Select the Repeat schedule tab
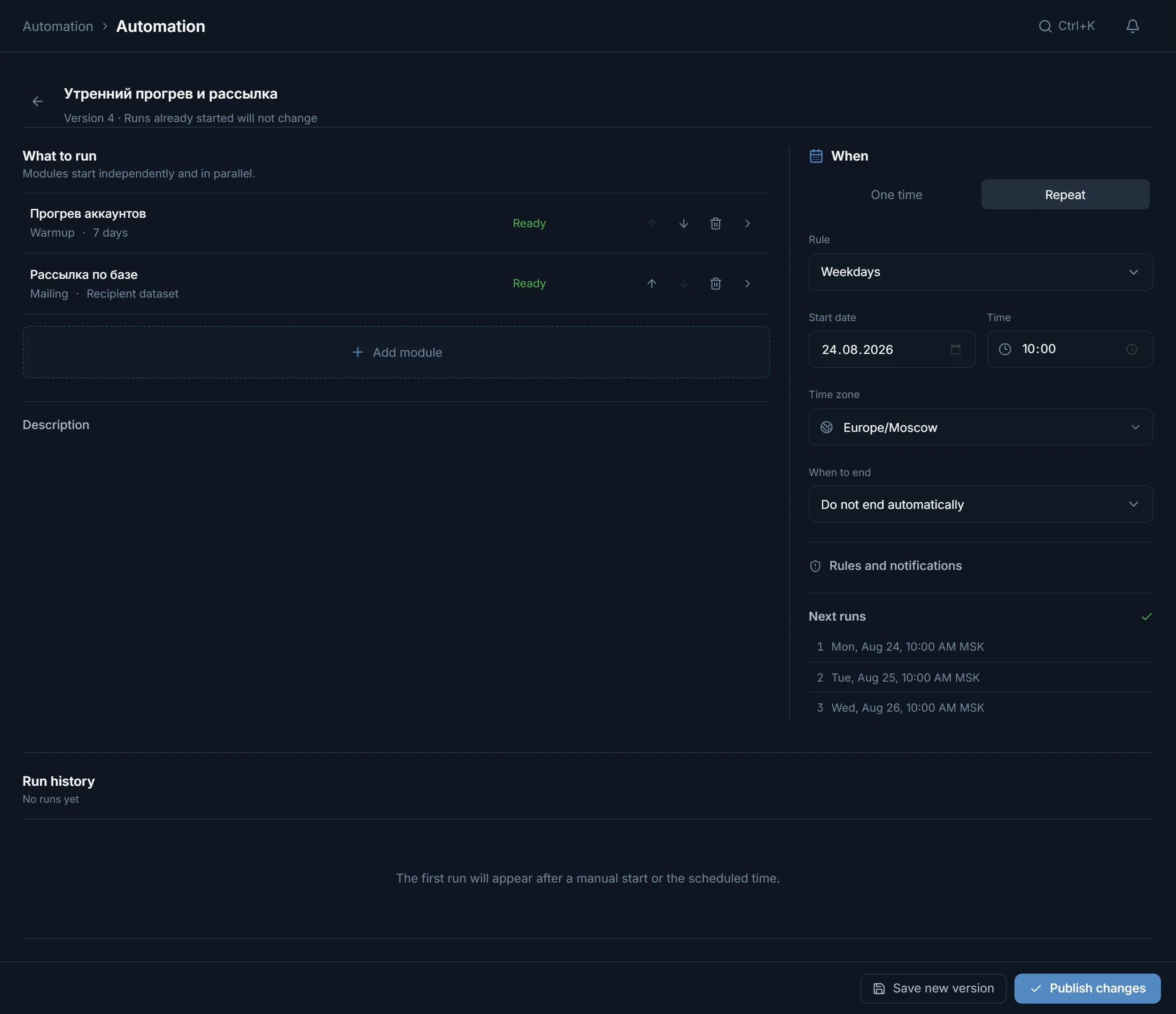Image resolution: width=1176 pixels, height=1014 pixels. pyautogui.click(x=1065, y=195)
